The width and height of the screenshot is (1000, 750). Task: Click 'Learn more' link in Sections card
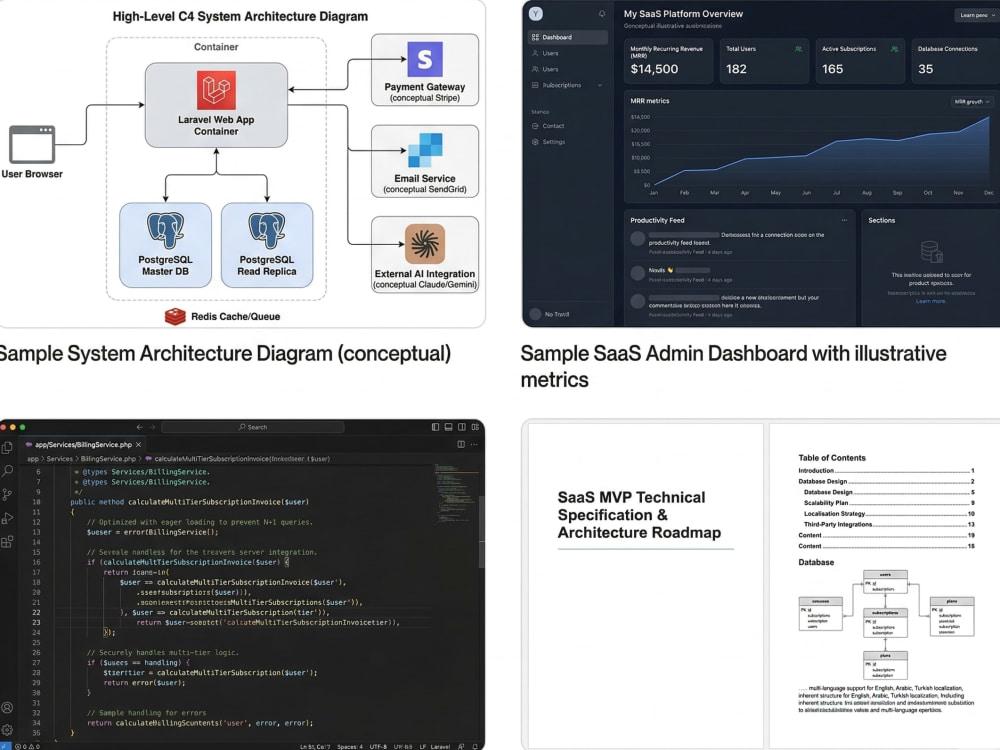click(930, 301)
